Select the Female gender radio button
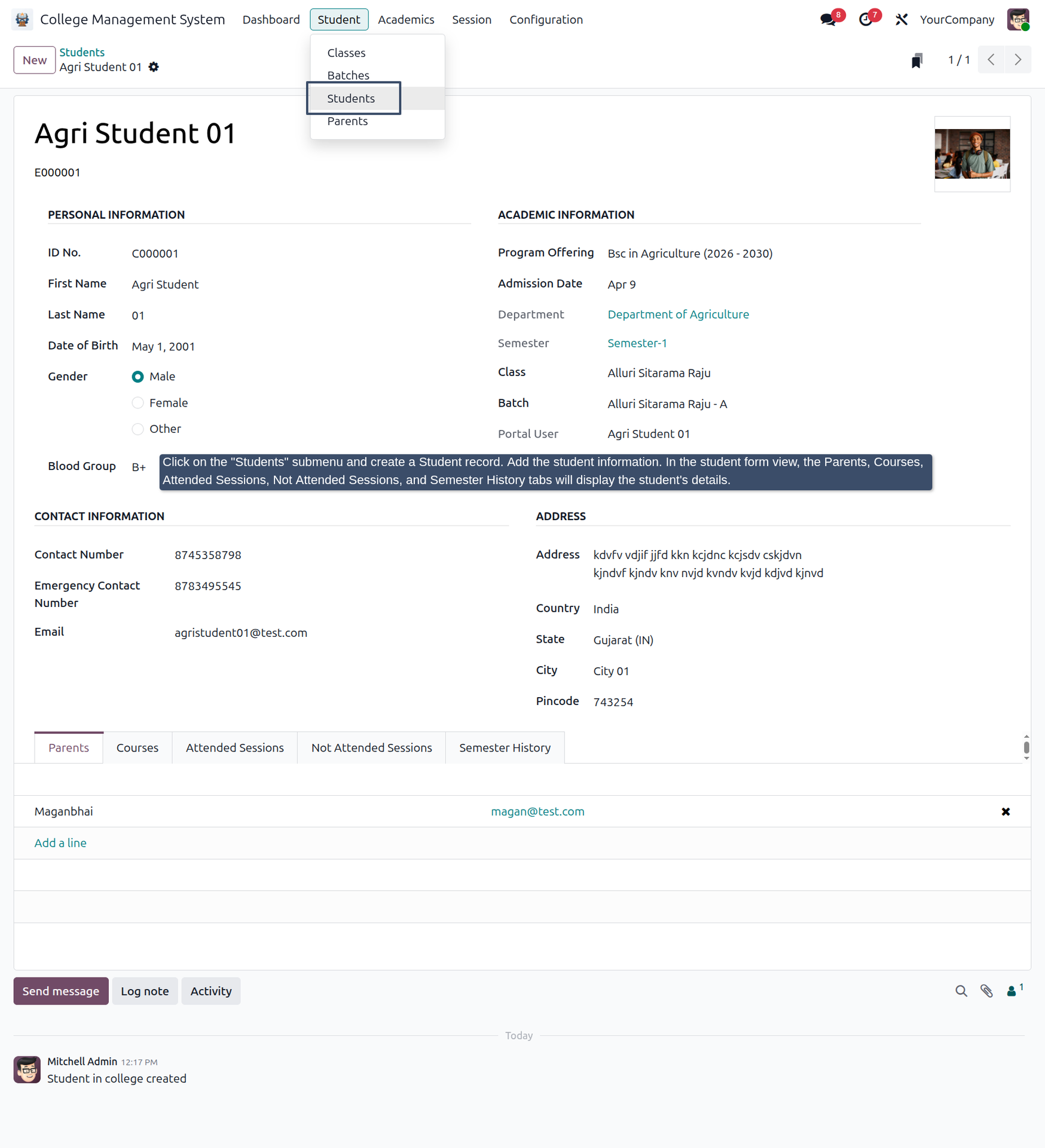1045x1148 pixels. (137, 403)
